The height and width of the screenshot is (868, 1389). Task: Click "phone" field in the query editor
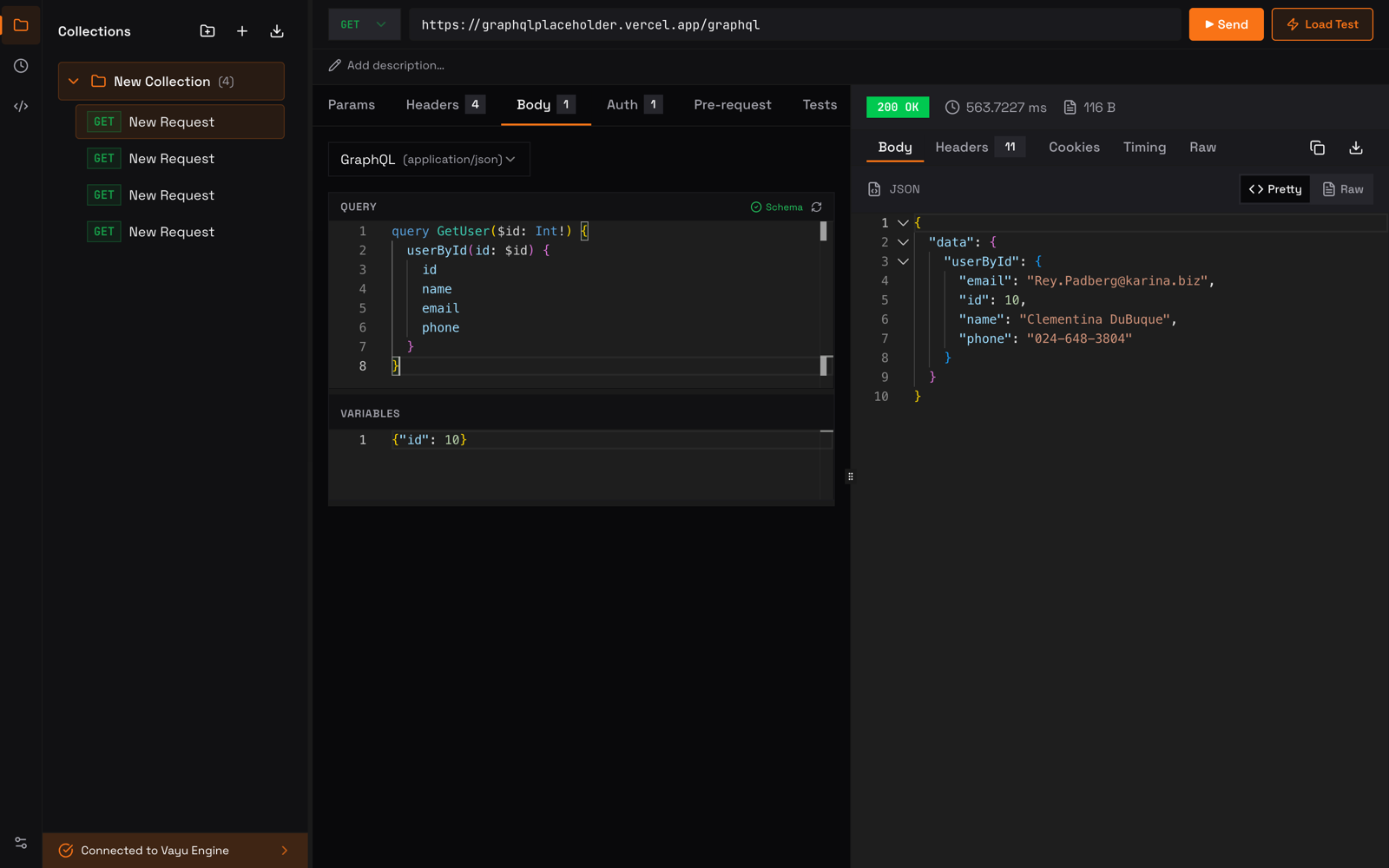point(441,328)
